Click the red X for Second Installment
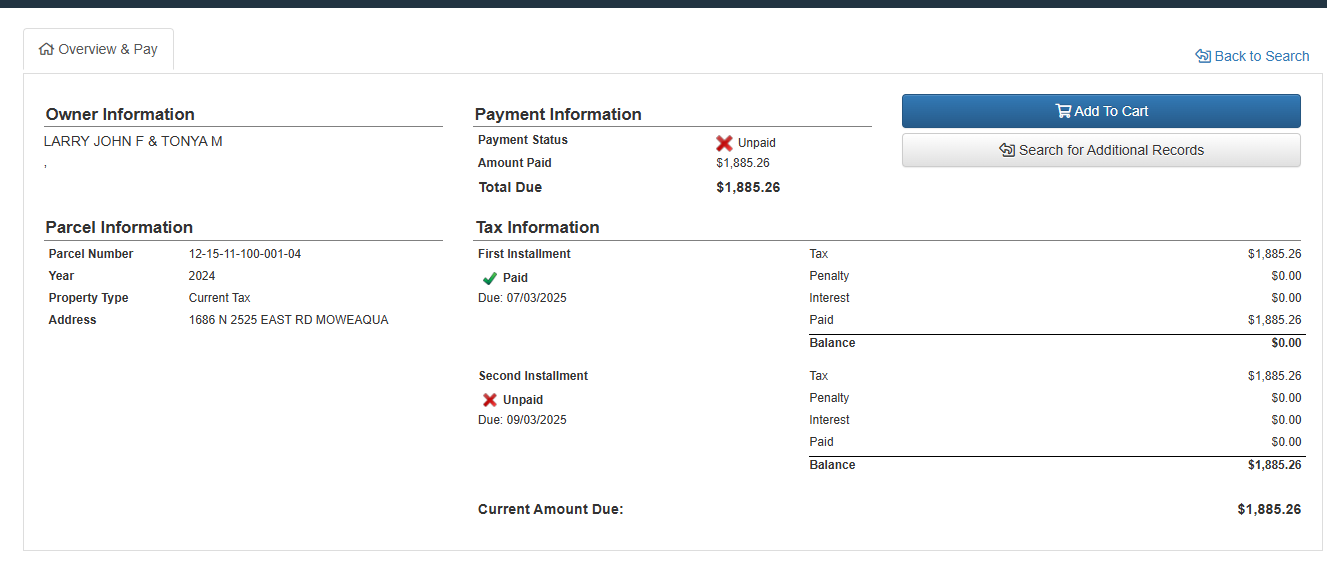This screenshot has height=562, width=1327. pos(490,400)
